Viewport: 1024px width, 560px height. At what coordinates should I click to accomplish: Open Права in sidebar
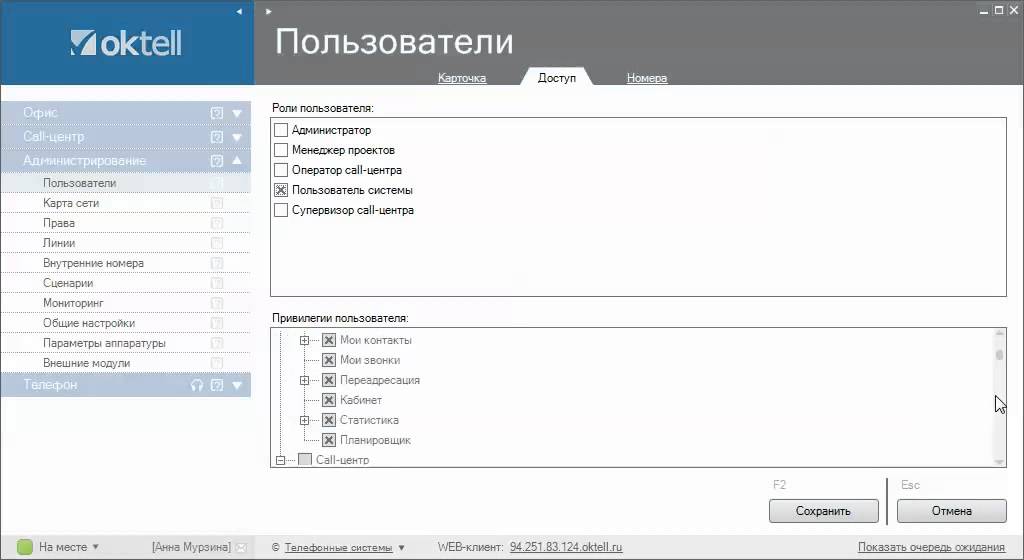125,223
